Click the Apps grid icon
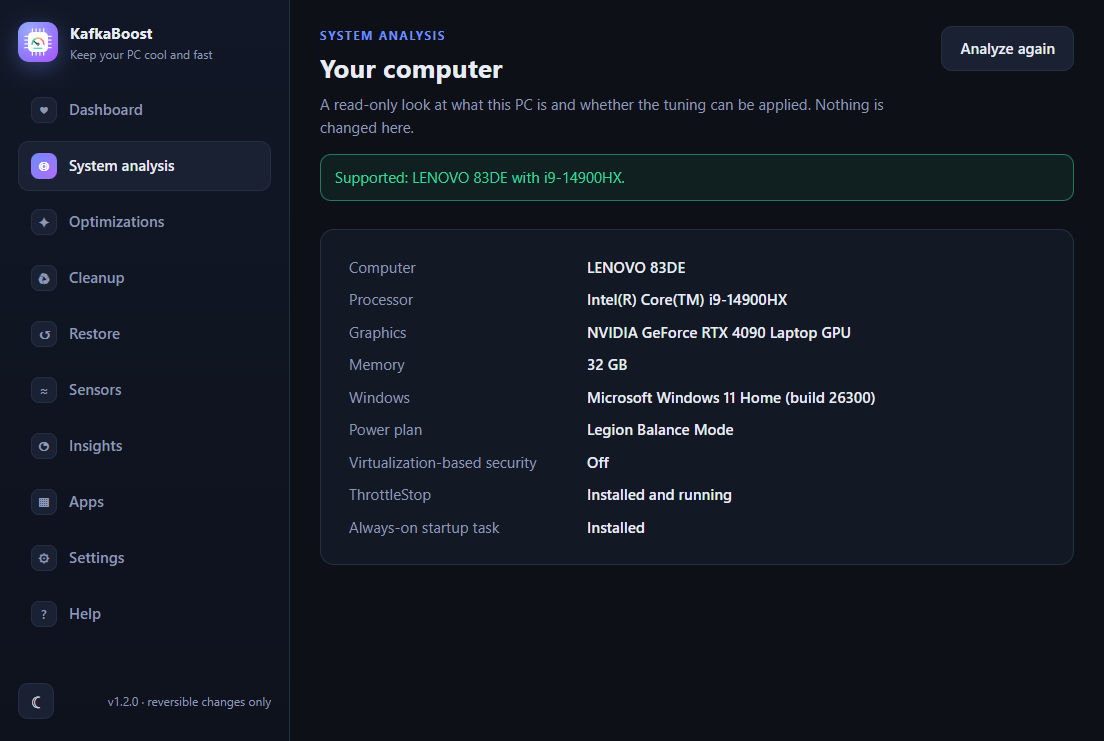 [44, 502]
